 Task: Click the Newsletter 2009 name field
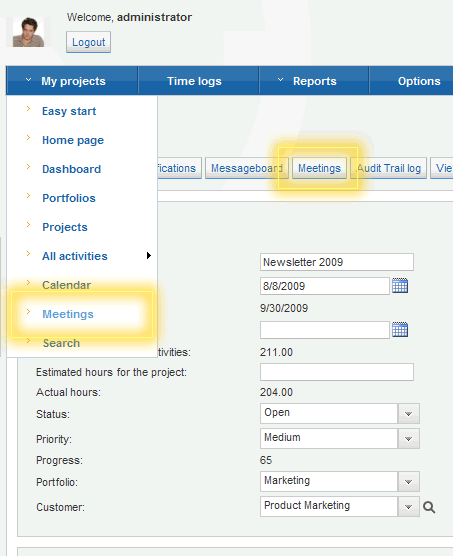click(x=337, y=262)
